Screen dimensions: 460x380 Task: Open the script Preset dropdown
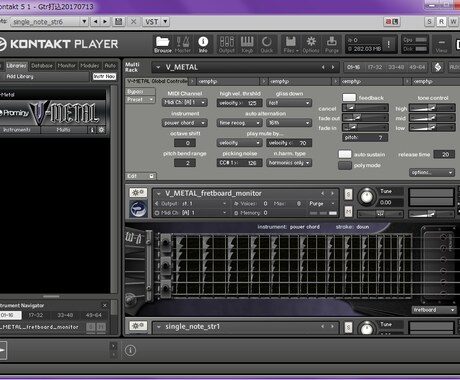pos(140,100)
